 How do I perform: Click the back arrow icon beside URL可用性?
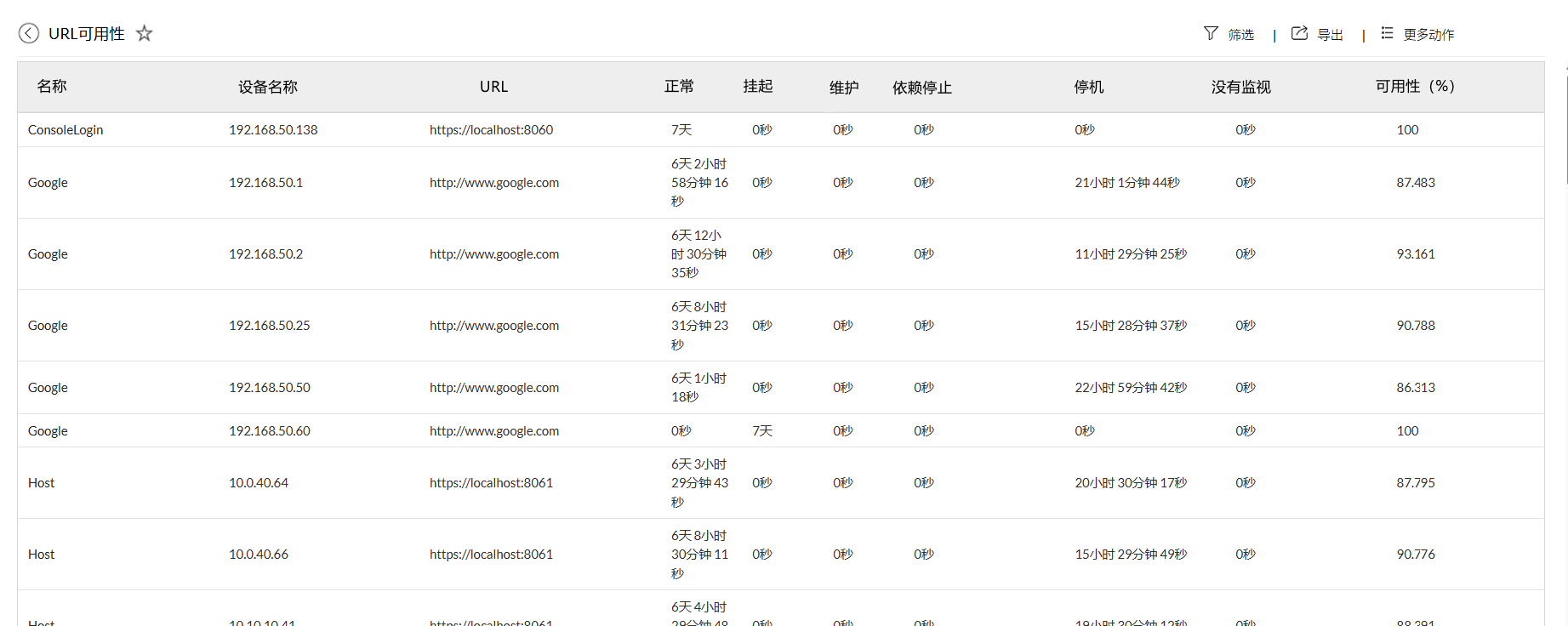point(29,33)
